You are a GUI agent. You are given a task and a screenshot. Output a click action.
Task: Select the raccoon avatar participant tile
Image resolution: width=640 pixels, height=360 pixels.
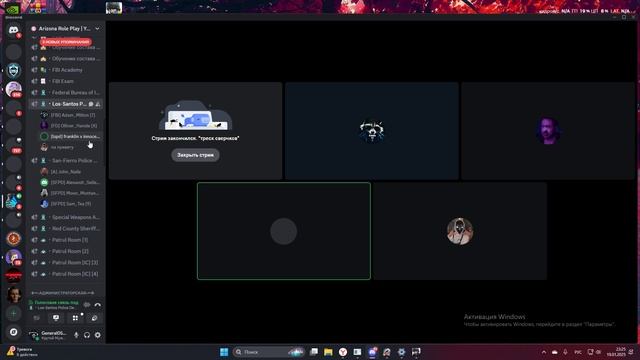(x=372, y=131)
